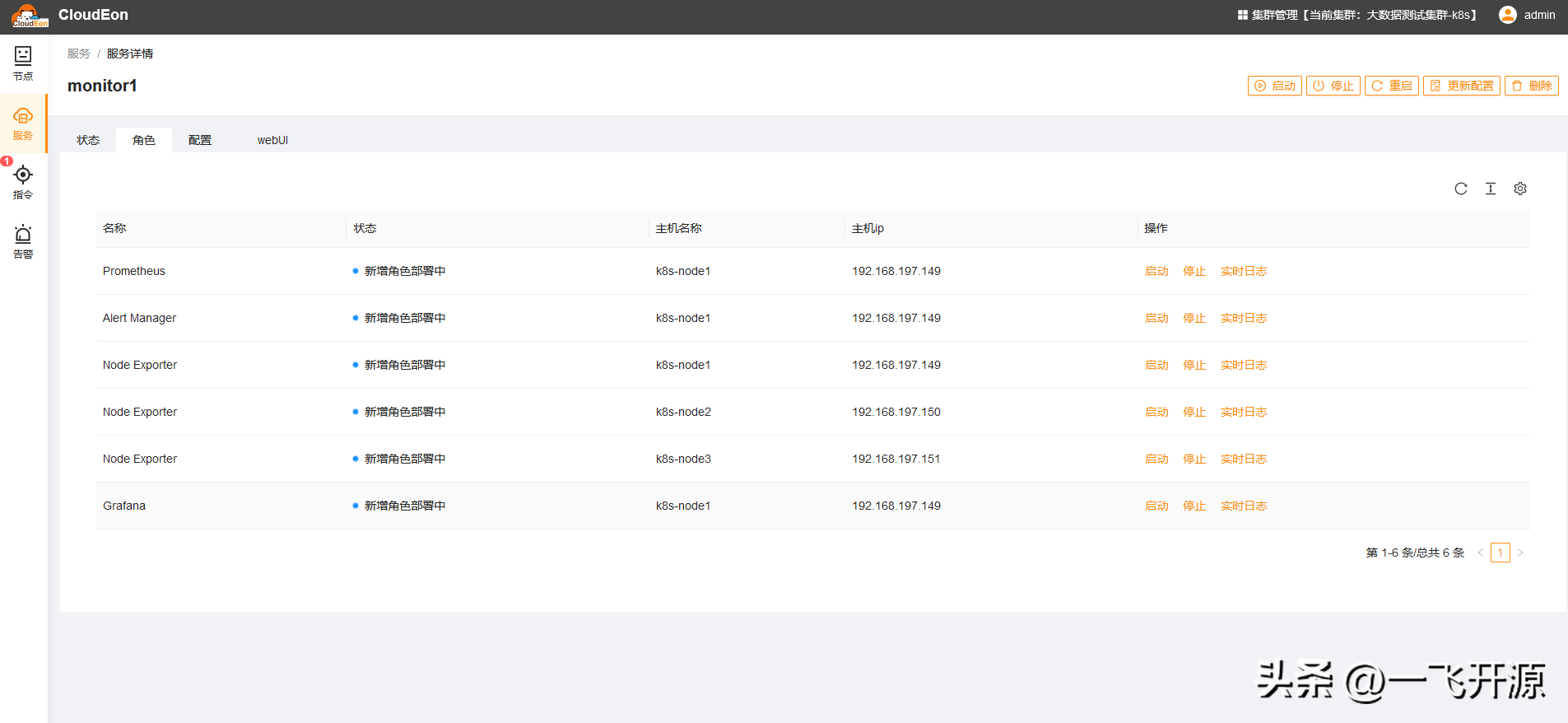
Task: View Alert Manager 实时日志
Action: pos(1244,318)
